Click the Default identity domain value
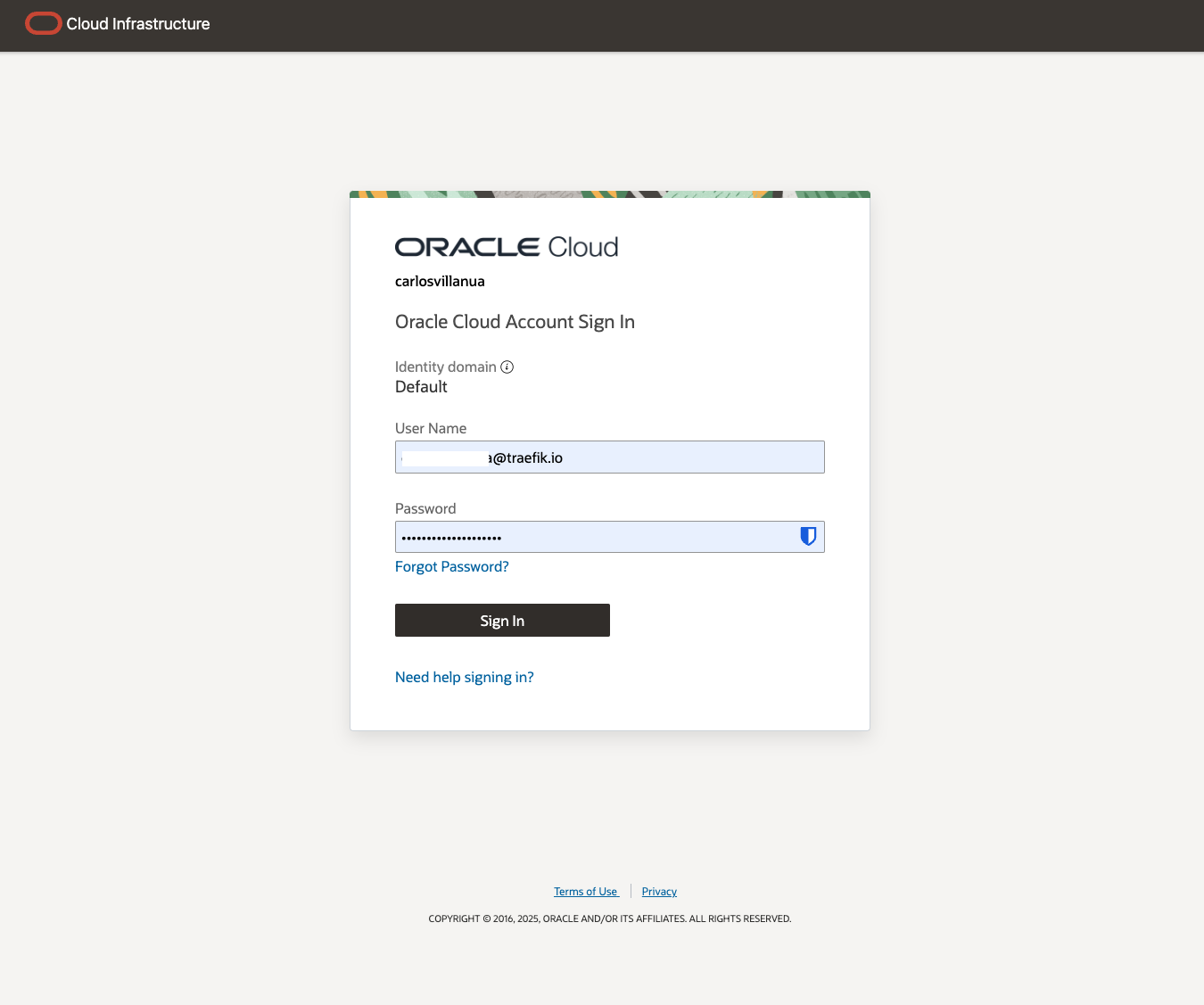1204x1005 pixels. point(421,387)
